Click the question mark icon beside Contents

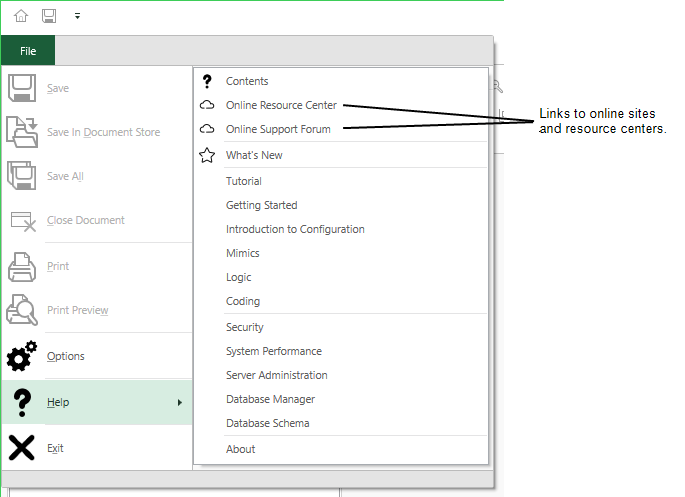(x=207, y=81)
